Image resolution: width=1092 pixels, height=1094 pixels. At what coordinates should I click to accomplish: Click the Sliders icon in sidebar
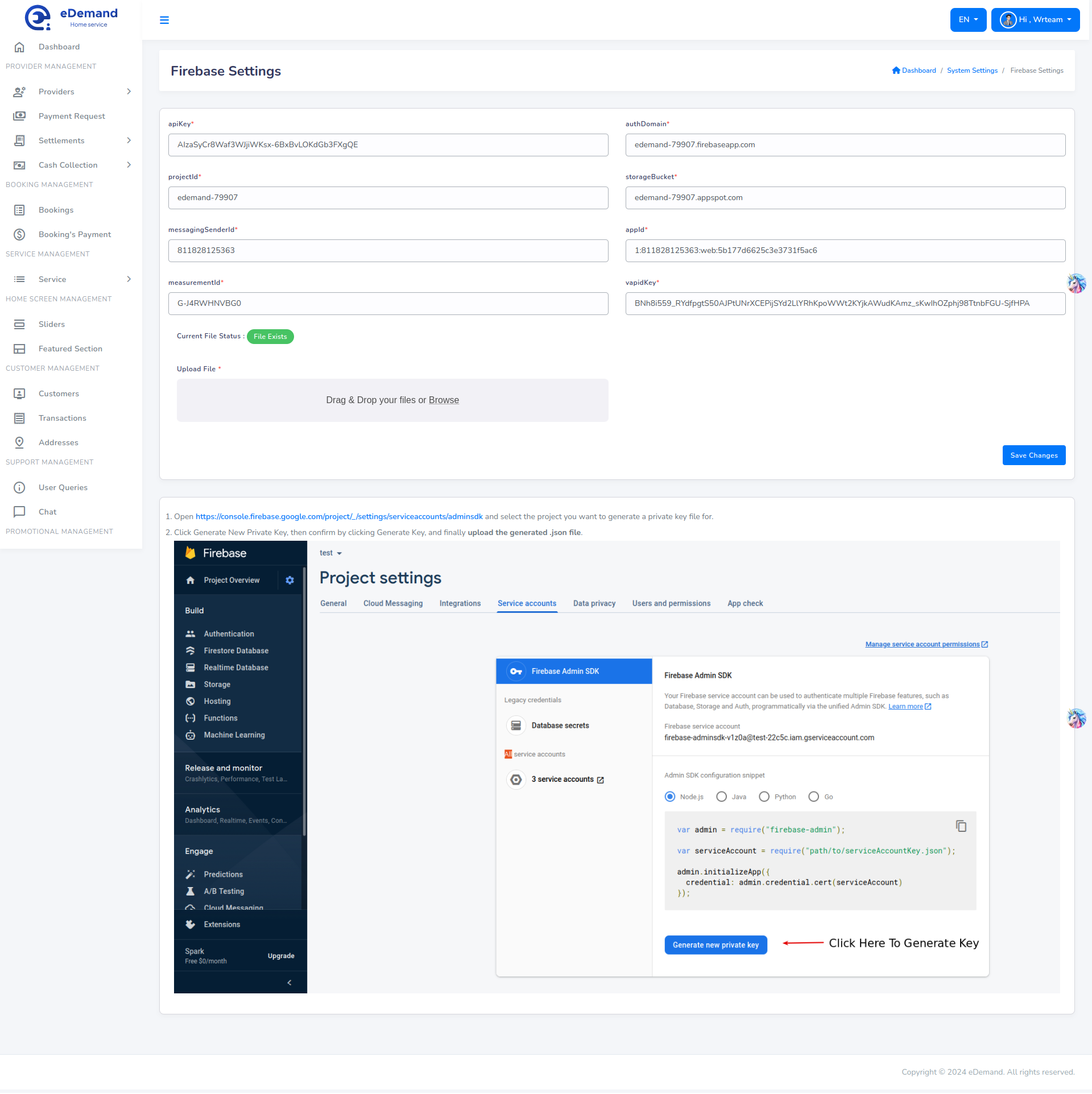[x=19, y=325]
